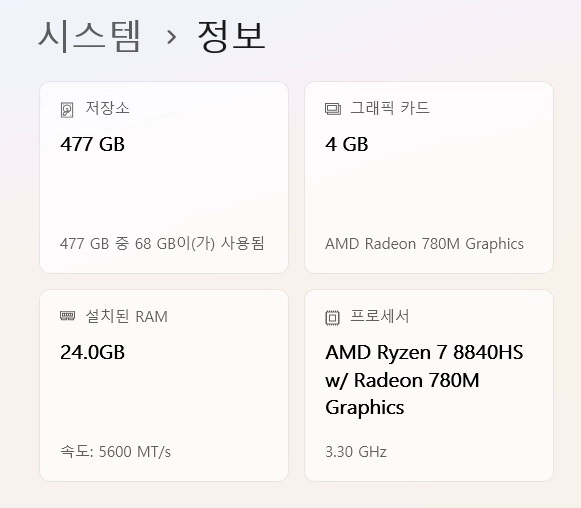Viewport: 581px width, 508px height.
Task: Click the 정보 page title
Action: coord(231,36)
